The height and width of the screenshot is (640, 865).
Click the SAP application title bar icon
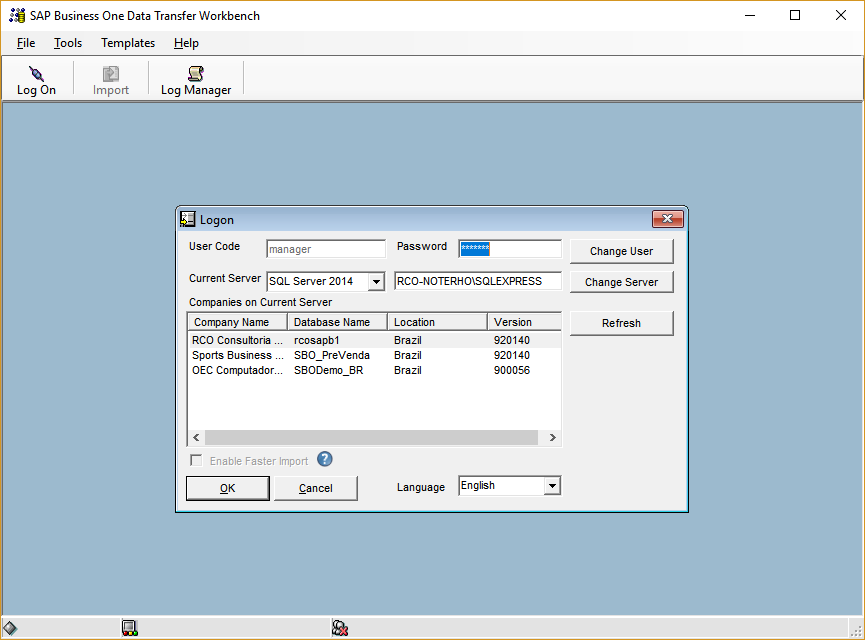(x=17, y=15)
